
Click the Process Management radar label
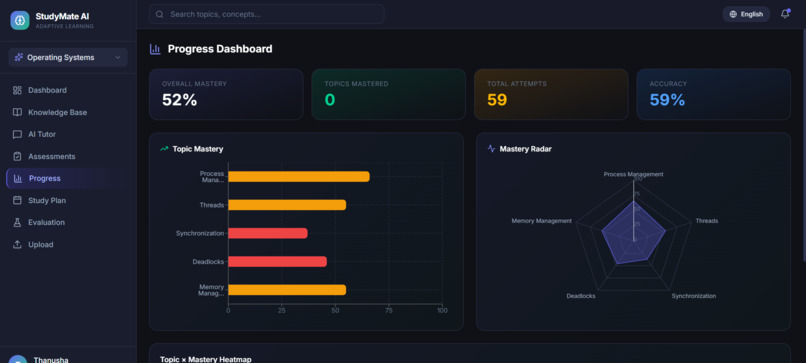[x=633, y=174]
